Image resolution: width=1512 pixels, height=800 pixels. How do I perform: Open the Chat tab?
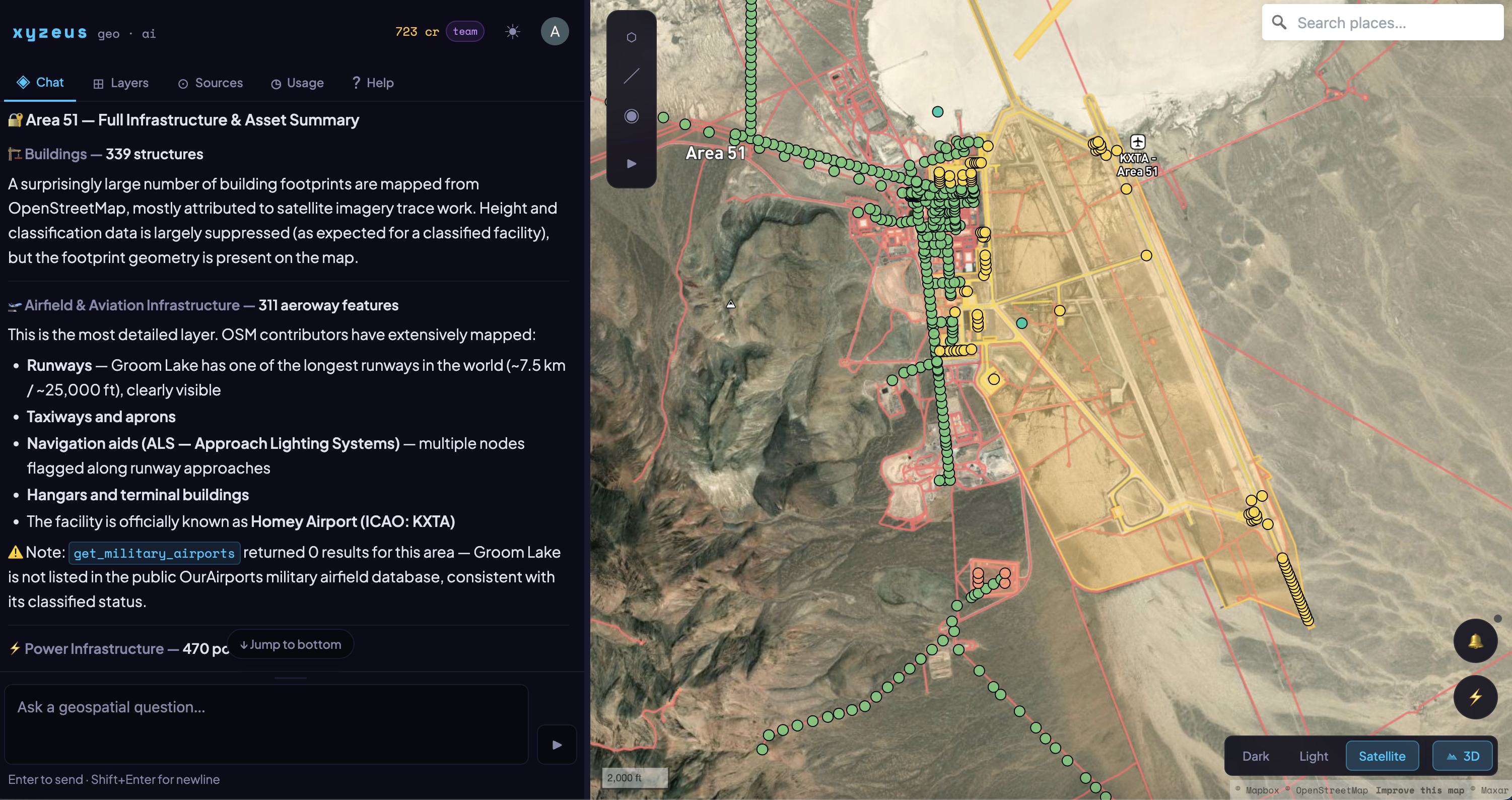40,83
